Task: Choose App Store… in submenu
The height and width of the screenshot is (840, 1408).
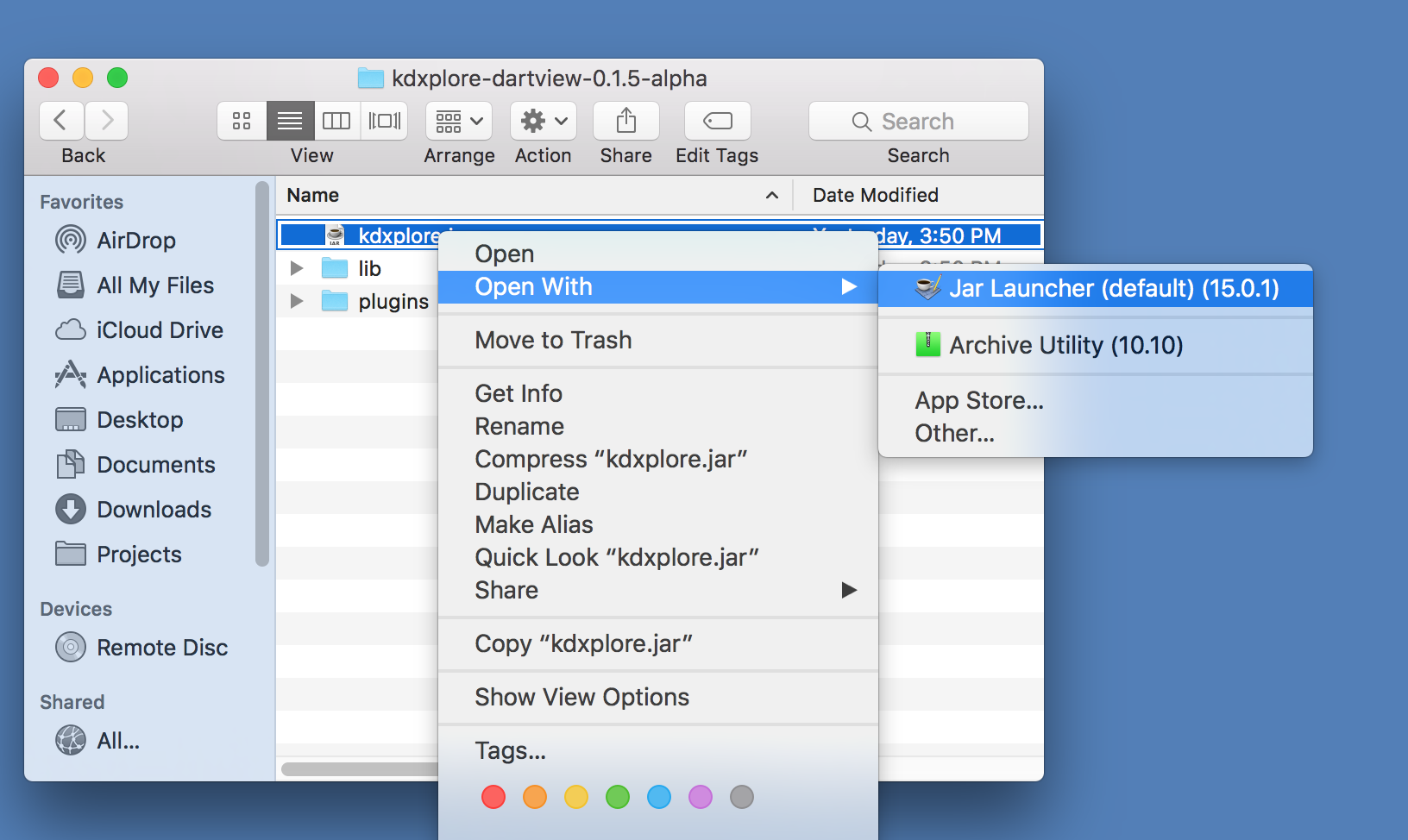Action: point(1096,400)
